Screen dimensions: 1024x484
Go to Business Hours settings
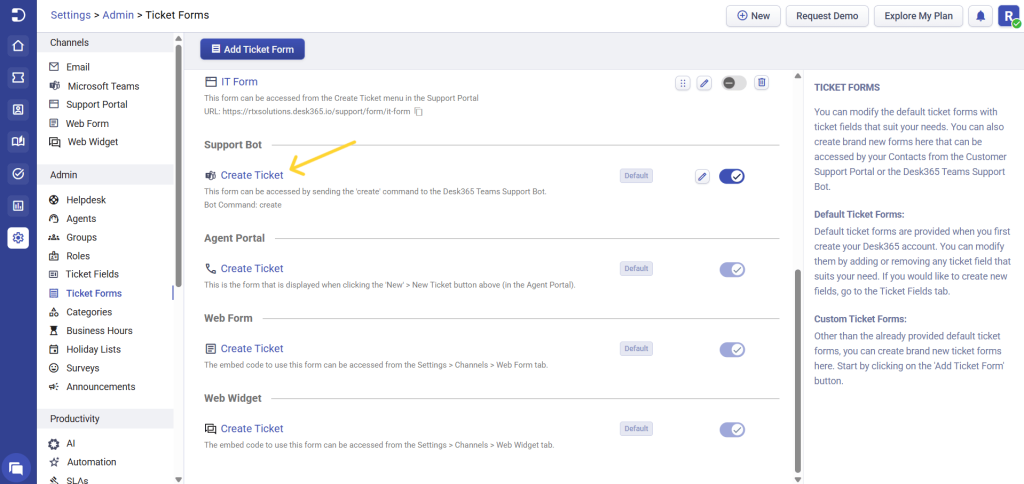[99, 331]
